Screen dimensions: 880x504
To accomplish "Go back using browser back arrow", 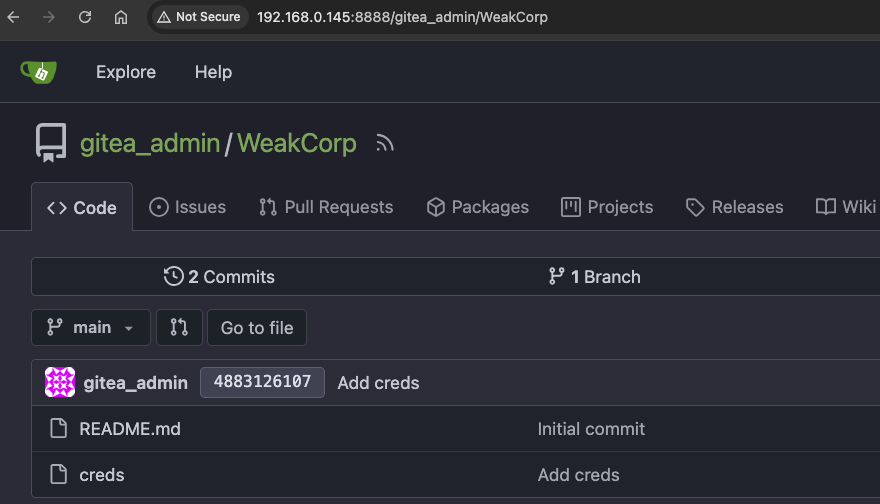I will tap(14, 17).
